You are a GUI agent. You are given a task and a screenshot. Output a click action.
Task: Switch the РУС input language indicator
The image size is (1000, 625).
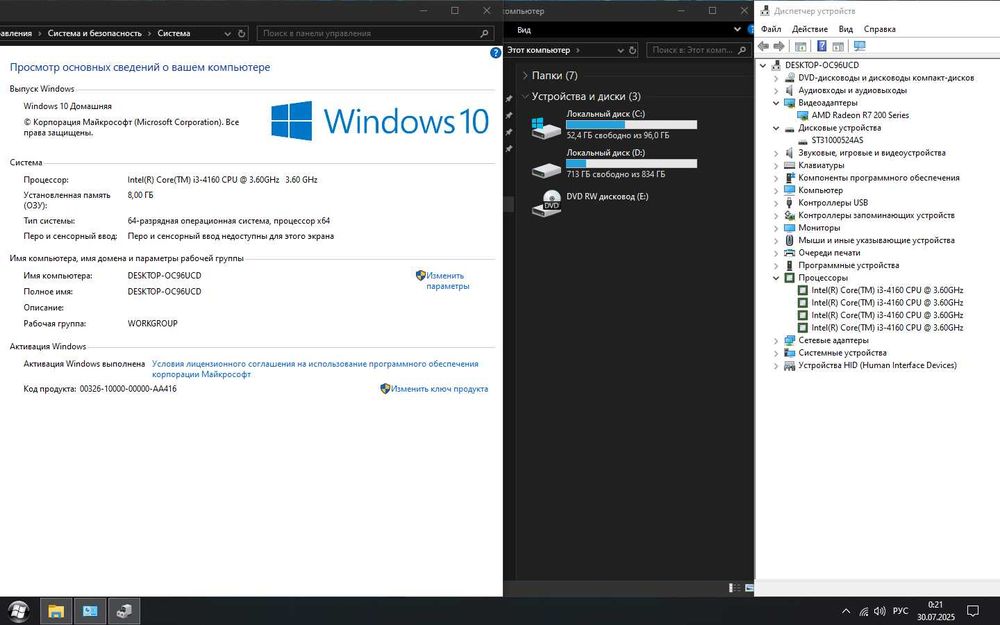(901, 611)
